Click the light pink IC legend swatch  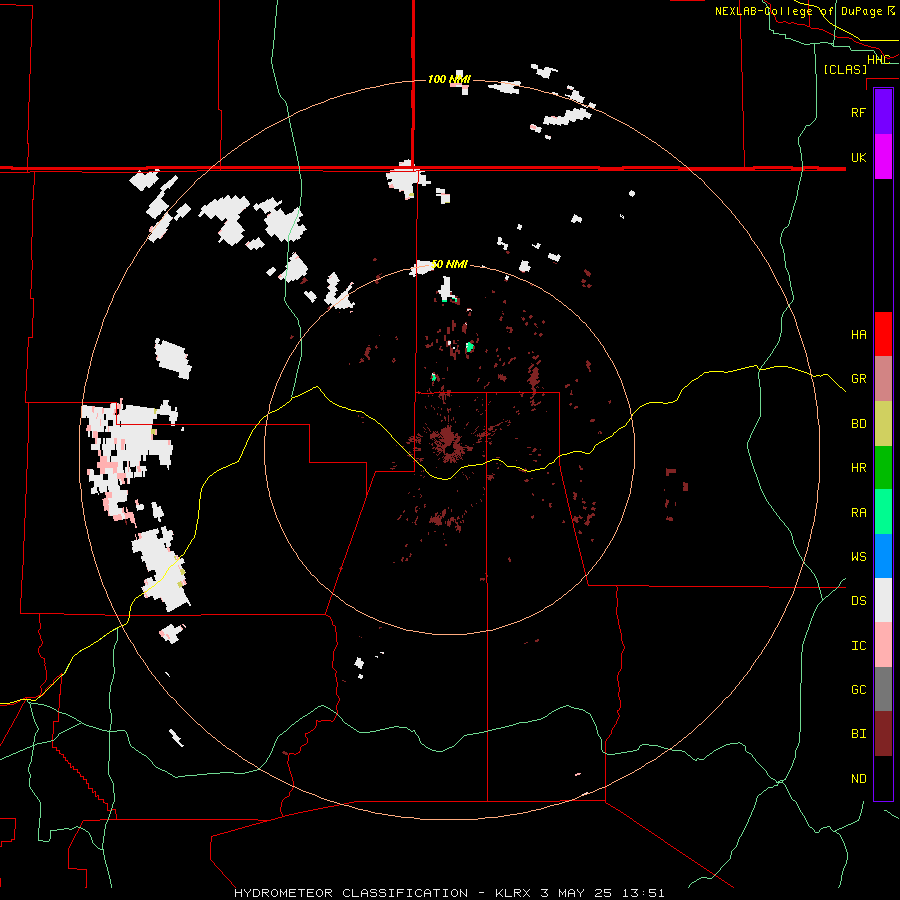(883, 645)
